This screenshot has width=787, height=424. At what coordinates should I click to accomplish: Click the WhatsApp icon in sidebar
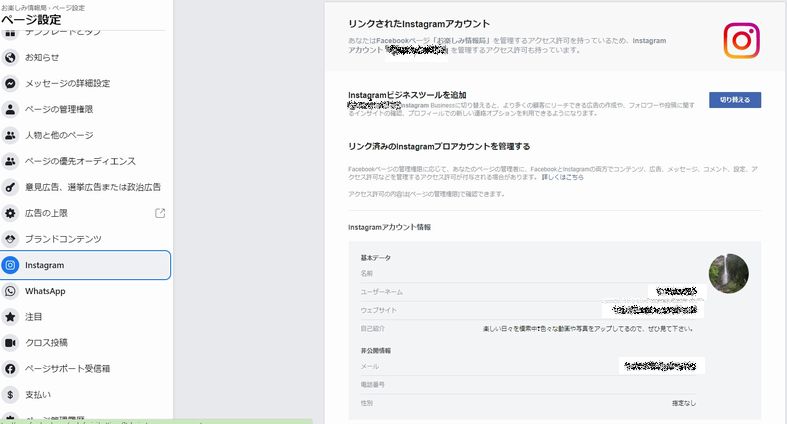(x=10, y=291)
